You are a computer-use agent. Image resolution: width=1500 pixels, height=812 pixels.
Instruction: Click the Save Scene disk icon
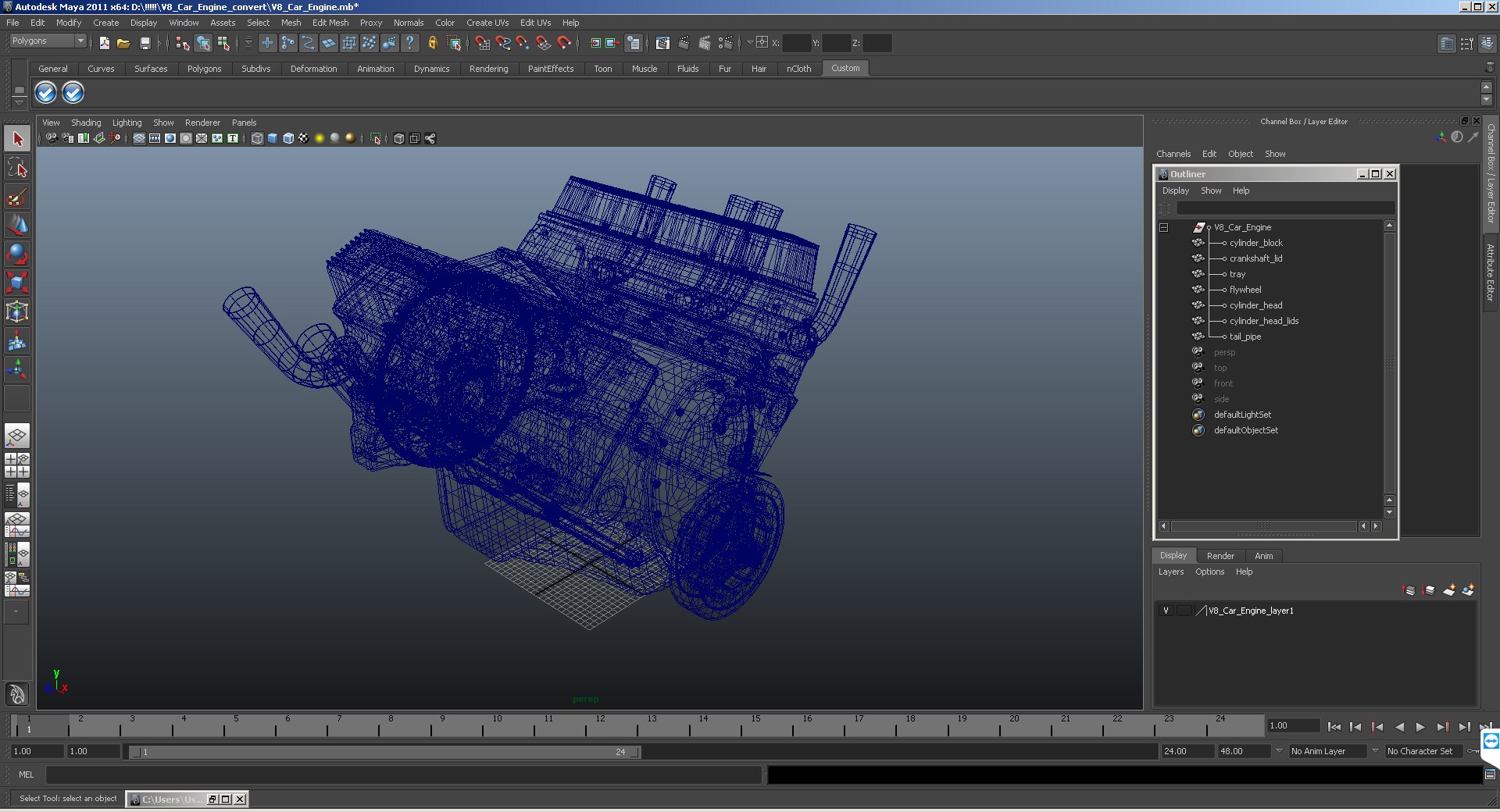tap(145, 43)
